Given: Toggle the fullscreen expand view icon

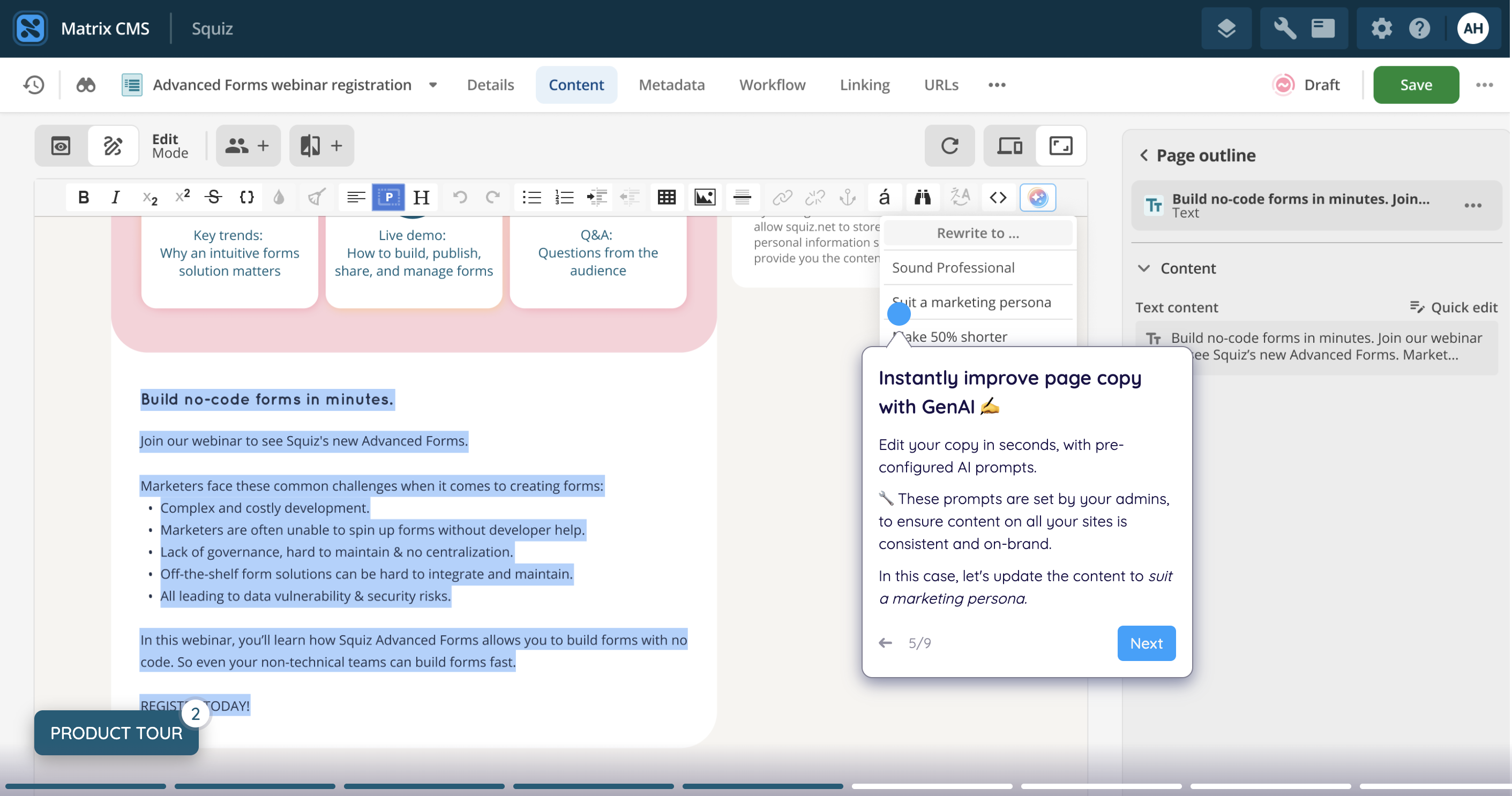Looking at the screenshot, I should tap(1061, 146).
